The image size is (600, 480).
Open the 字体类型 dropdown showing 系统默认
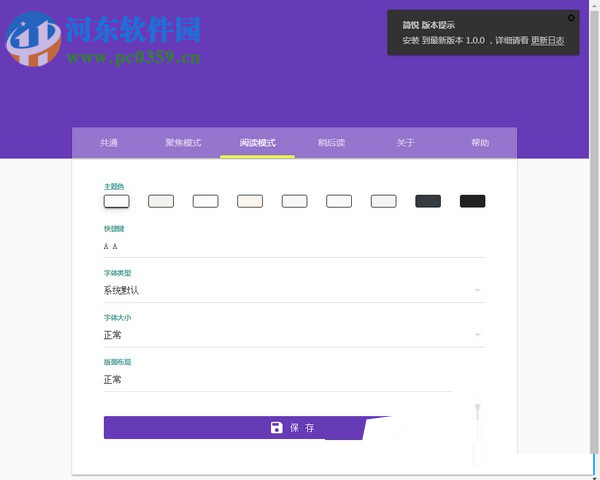point(294,291)
